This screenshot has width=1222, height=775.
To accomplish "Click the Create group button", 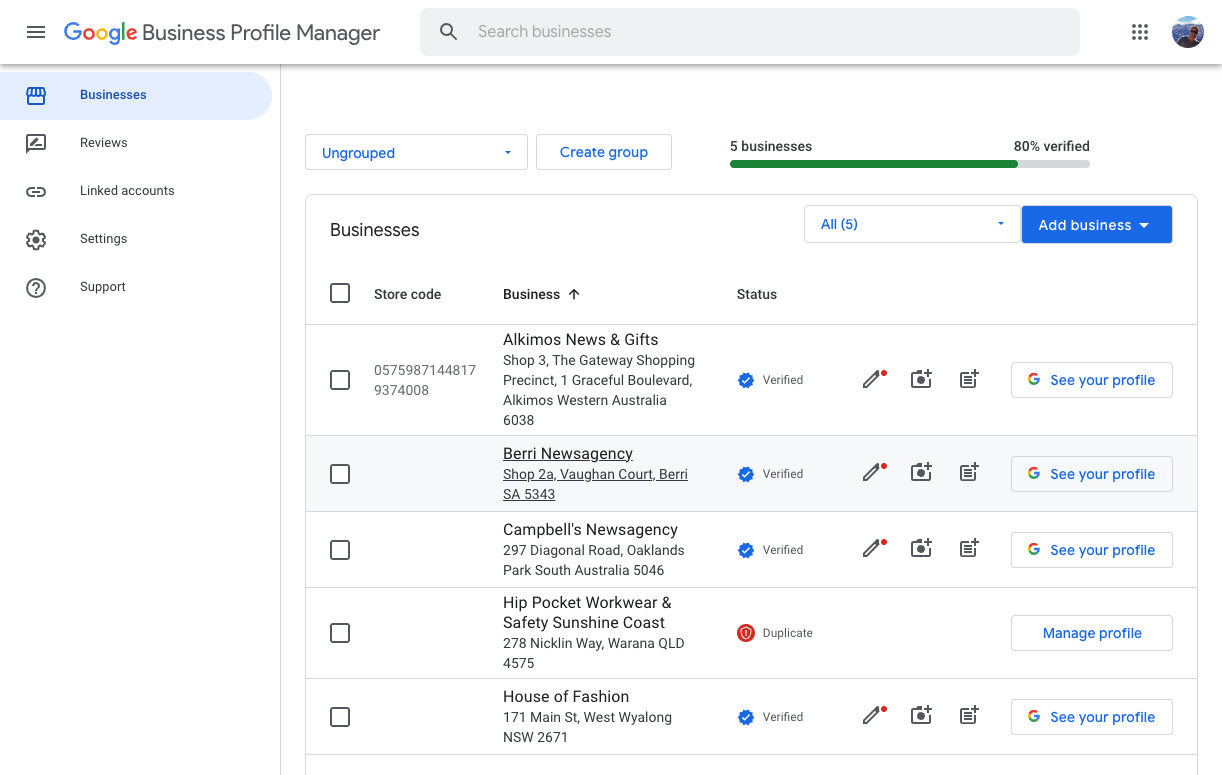I will tap(604, 152).
